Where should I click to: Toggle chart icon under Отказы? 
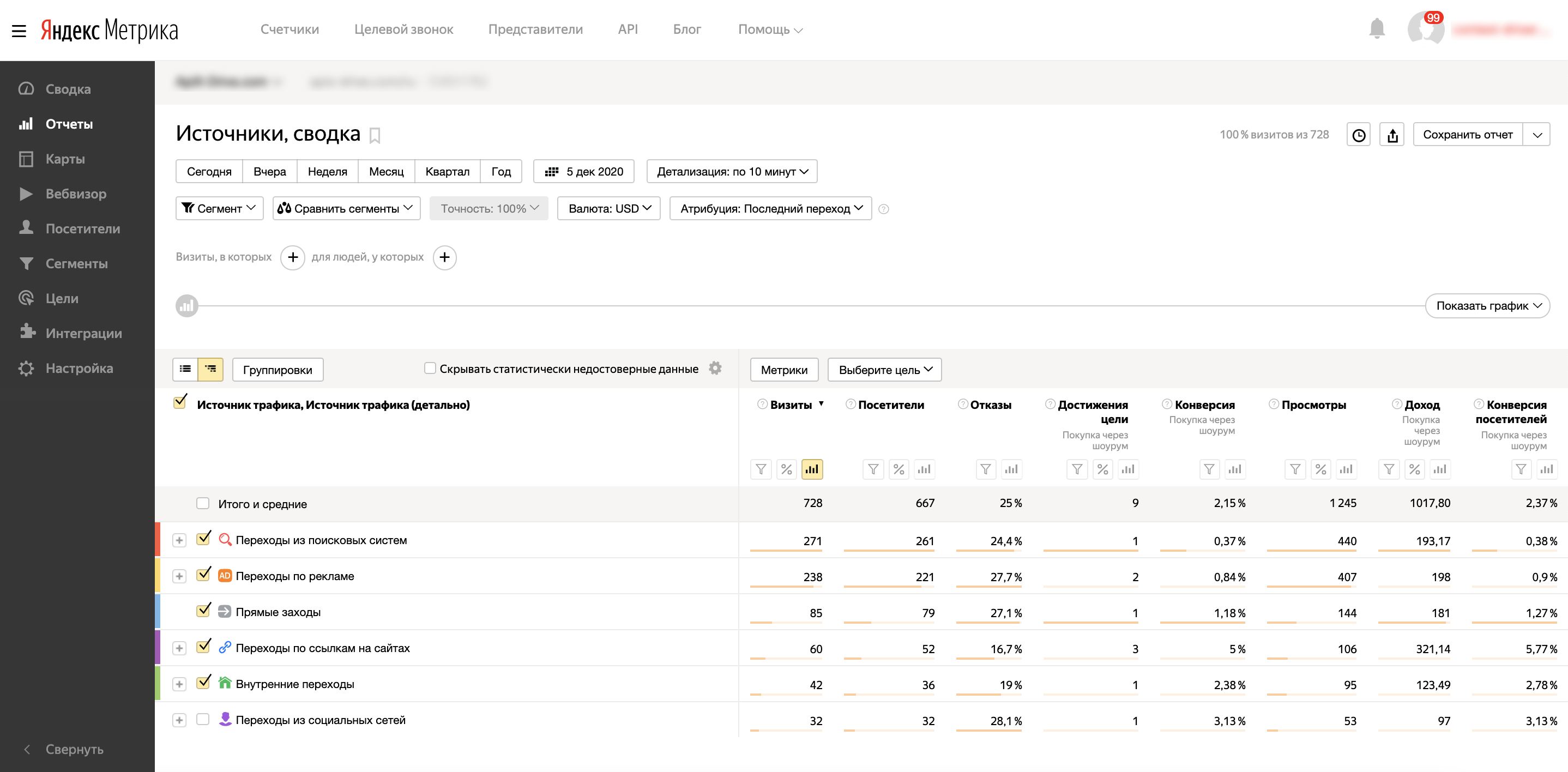[1012, 469]
